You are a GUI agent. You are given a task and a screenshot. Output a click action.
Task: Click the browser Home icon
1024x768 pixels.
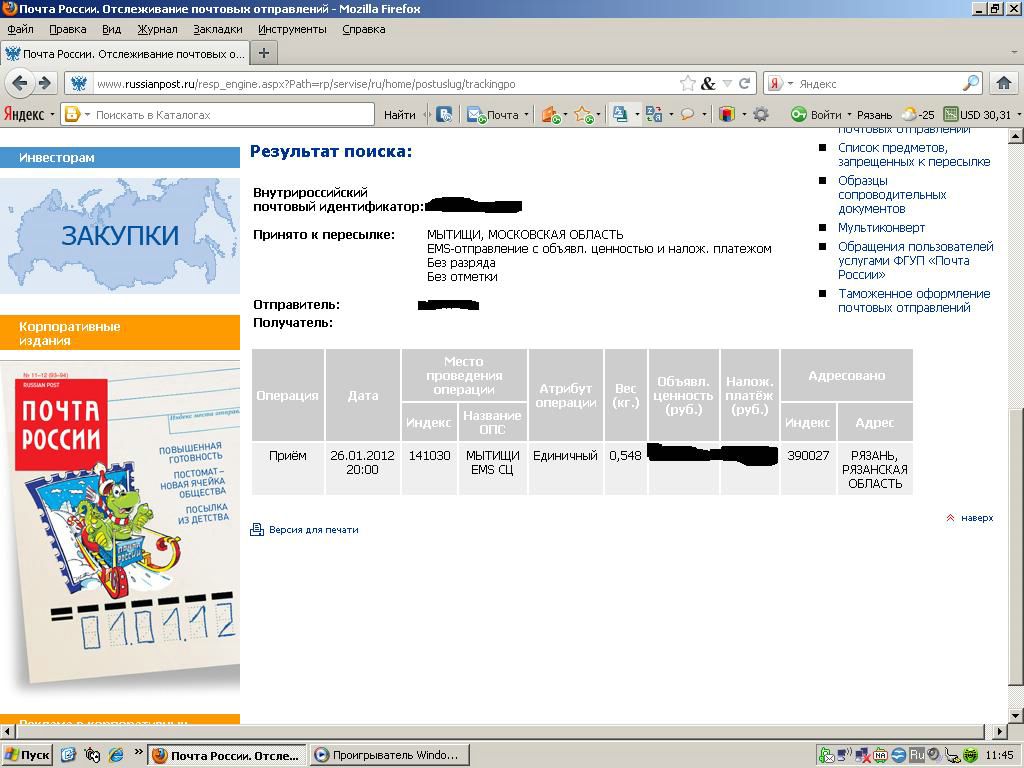pyautogui.click(x=1005, y=83)
